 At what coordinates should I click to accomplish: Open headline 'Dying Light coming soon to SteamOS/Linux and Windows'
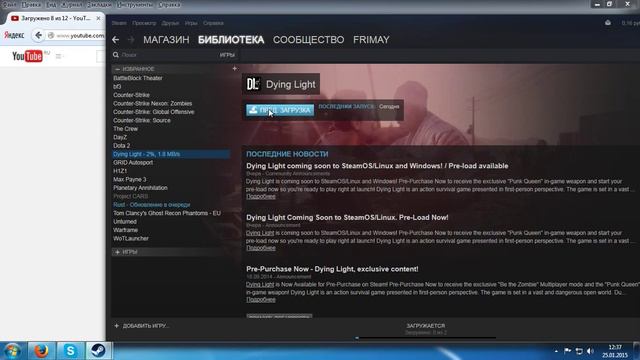(377, 166)
